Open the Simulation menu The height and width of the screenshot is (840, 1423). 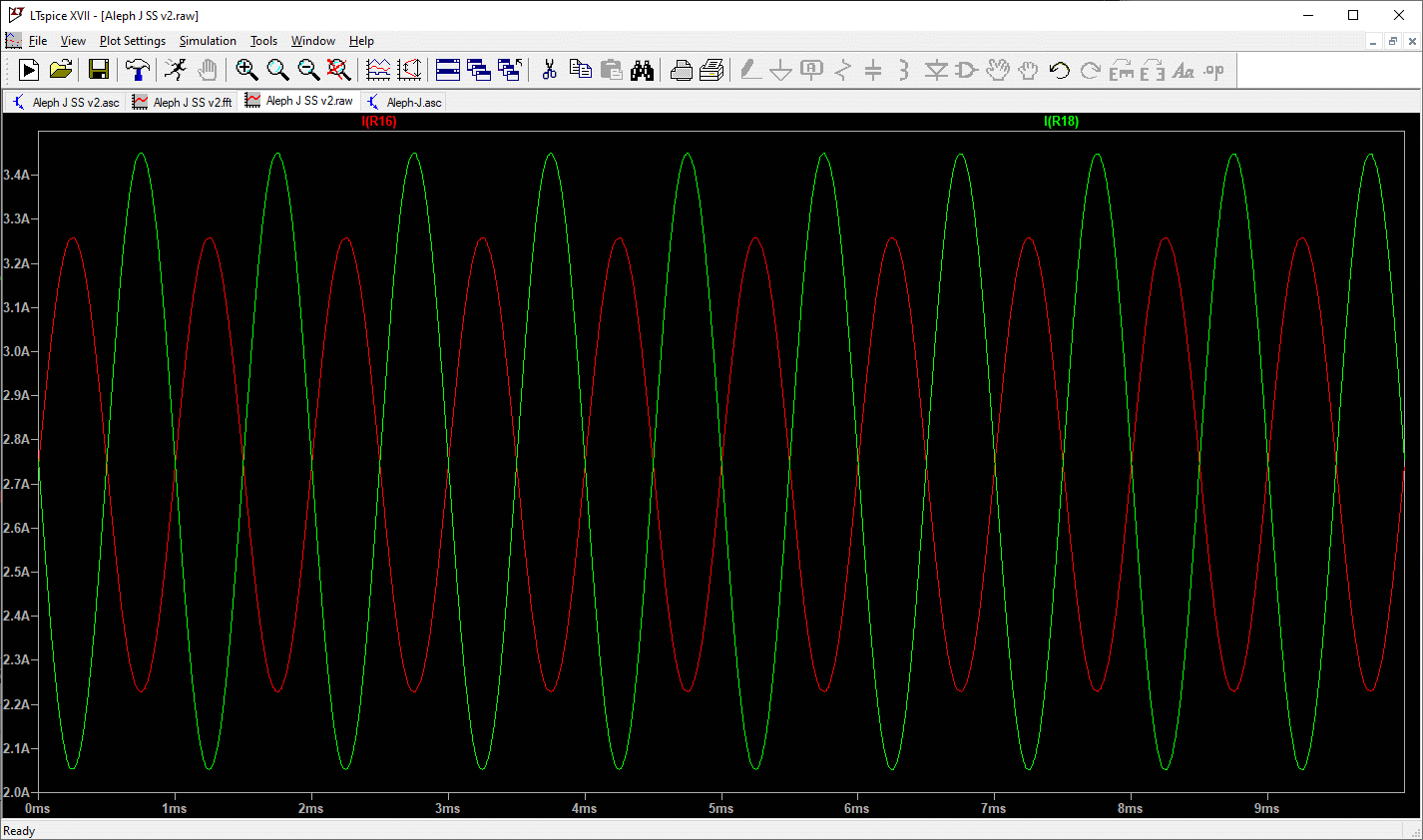pos(208,41)
